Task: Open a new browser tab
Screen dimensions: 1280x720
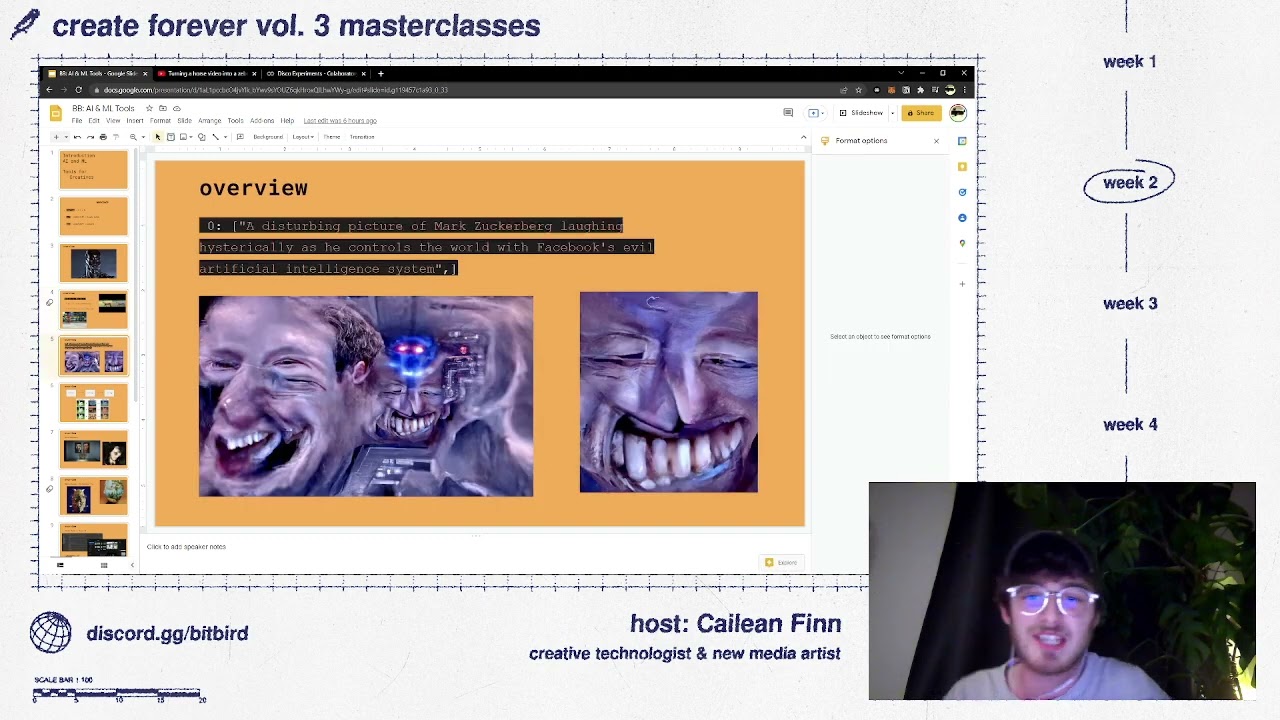Action: (380, 73)
